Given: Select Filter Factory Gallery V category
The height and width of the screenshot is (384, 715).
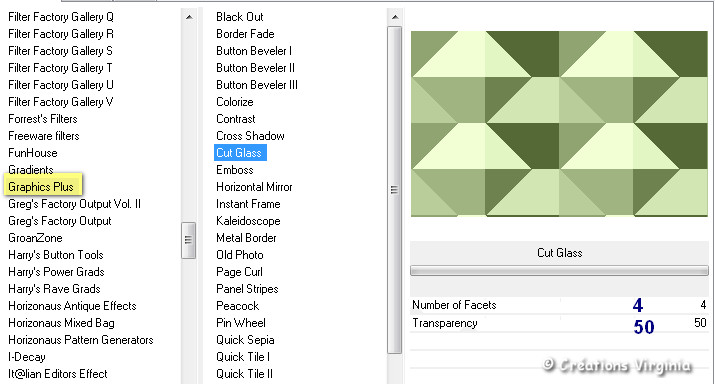Looking at the screenshot, I should 61,102.
